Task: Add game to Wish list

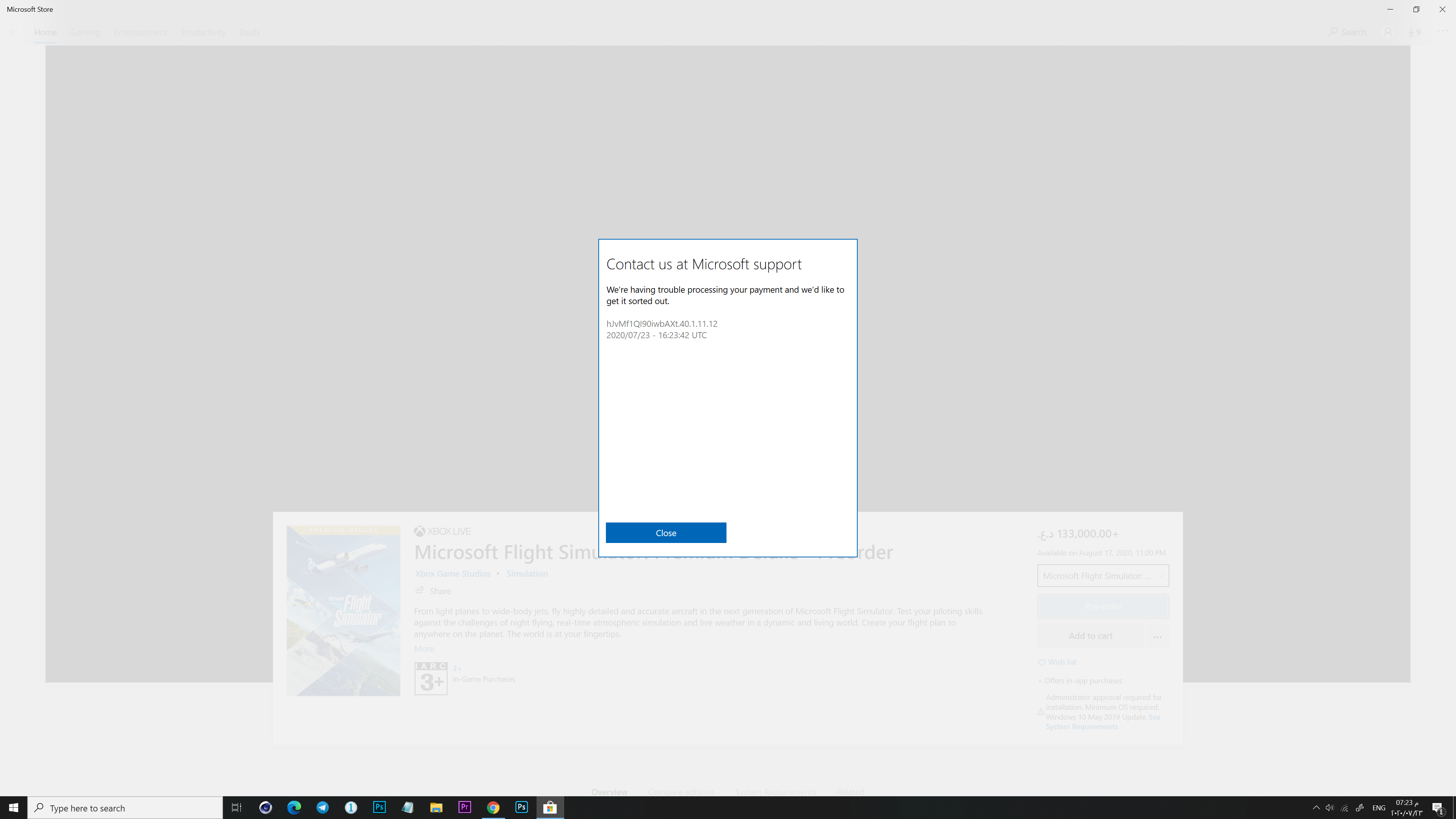Action: tap(1057, 662)
